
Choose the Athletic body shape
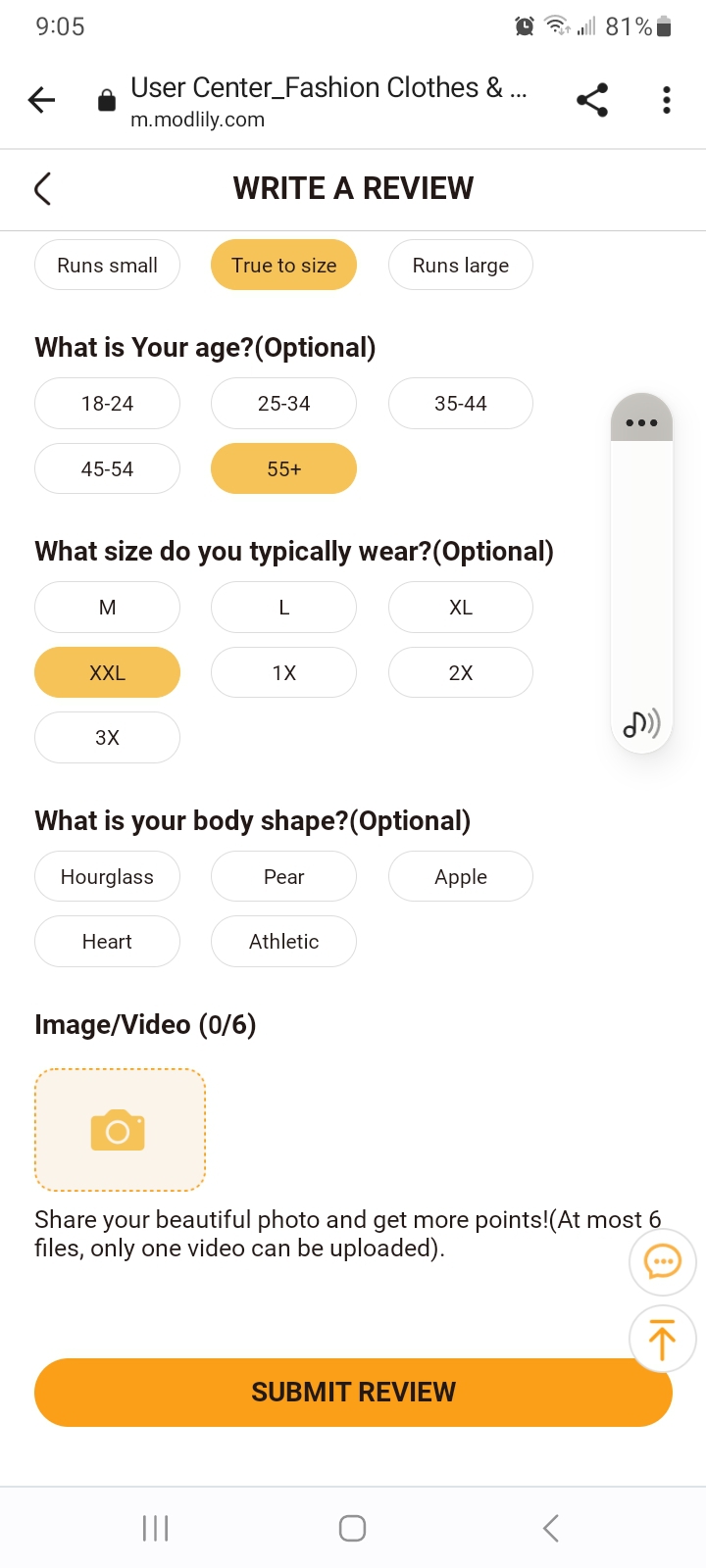click(283, 942)
